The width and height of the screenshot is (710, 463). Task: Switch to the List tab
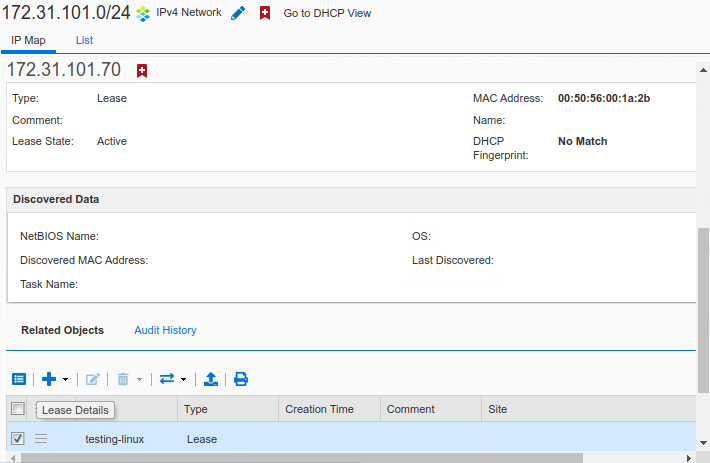(x=84, y=40)
